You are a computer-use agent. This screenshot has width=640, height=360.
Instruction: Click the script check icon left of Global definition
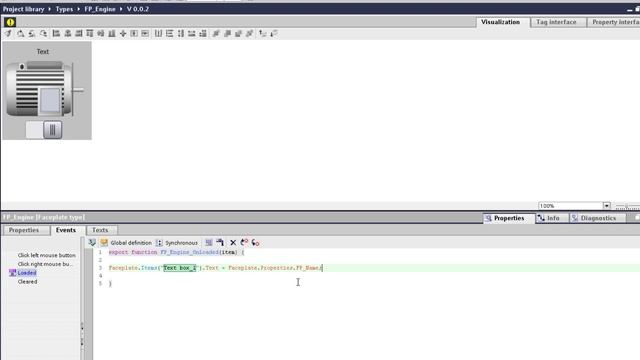(x=92, y=242)
